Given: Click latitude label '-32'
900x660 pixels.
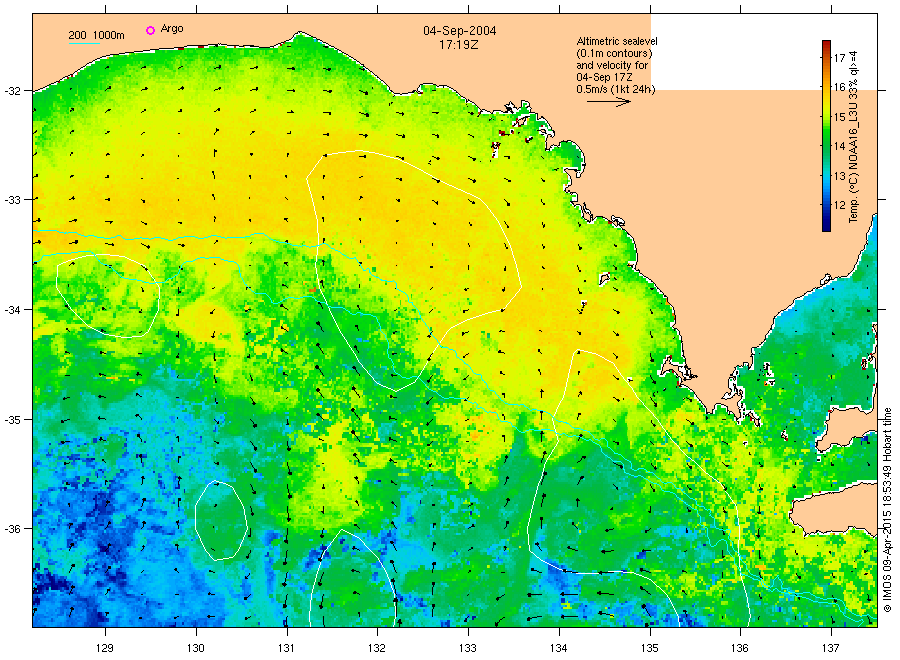Looking at the screenshot, I should (x=12, y=91).
